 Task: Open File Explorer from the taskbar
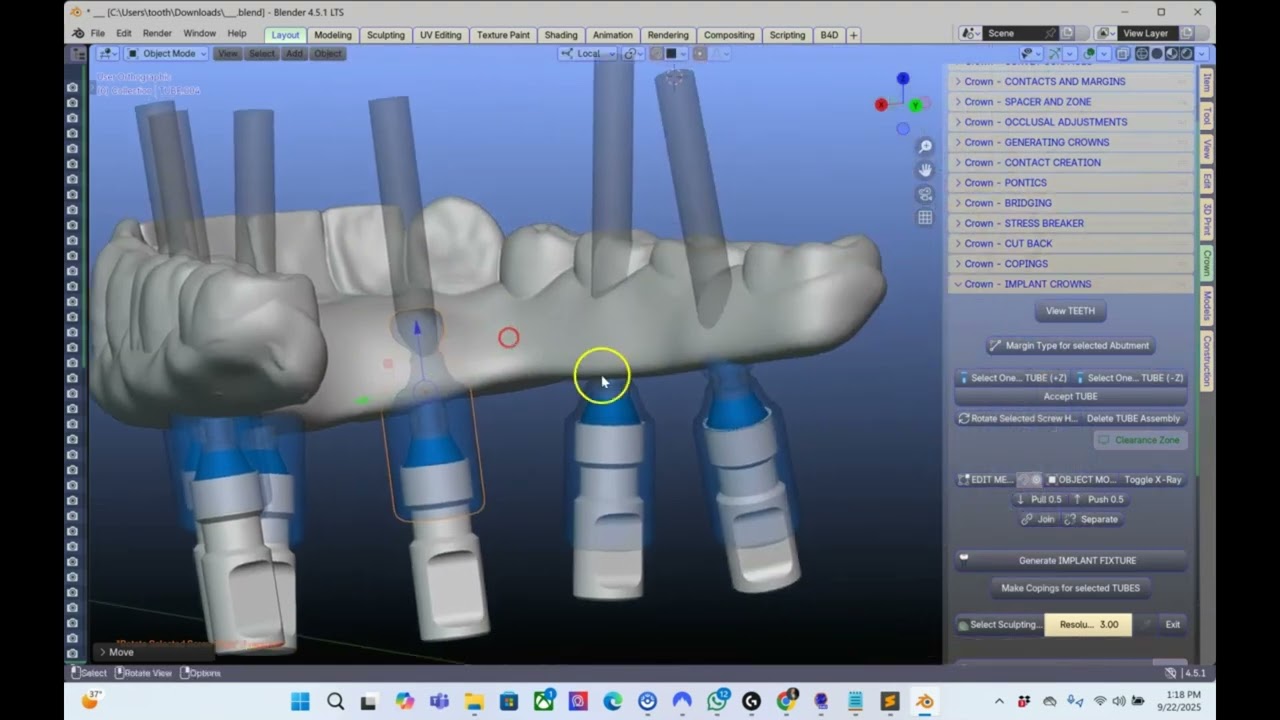tap(474, 701)
